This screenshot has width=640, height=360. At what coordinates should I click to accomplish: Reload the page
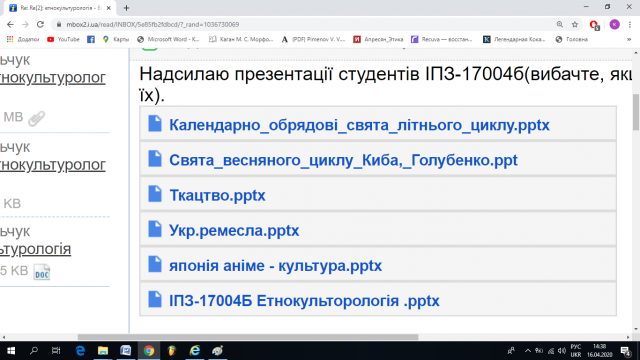[x=40, y=24]
